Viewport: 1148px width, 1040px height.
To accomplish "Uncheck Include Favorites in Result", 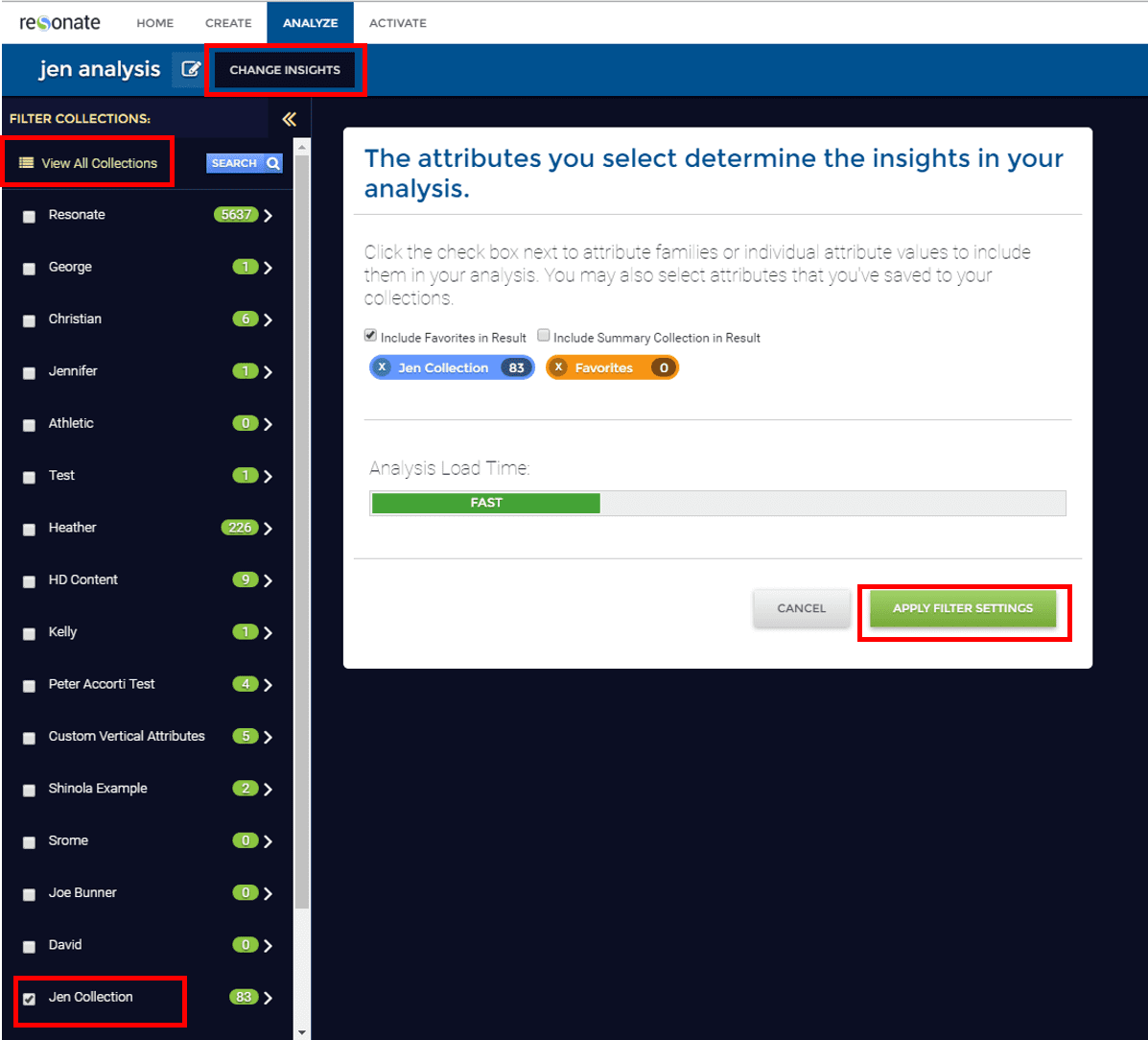I will pos(370,336).
